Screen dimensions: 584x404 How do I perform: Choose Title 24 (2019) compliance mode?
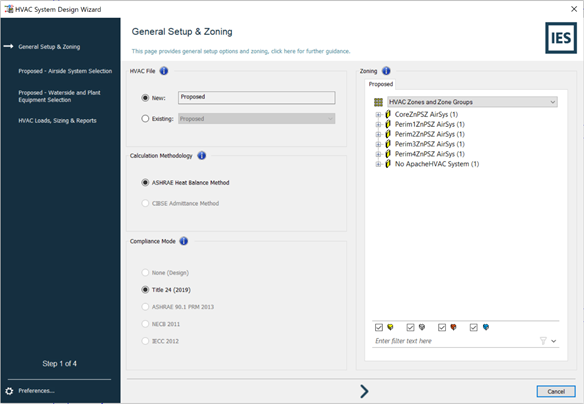tap(145, 290)
